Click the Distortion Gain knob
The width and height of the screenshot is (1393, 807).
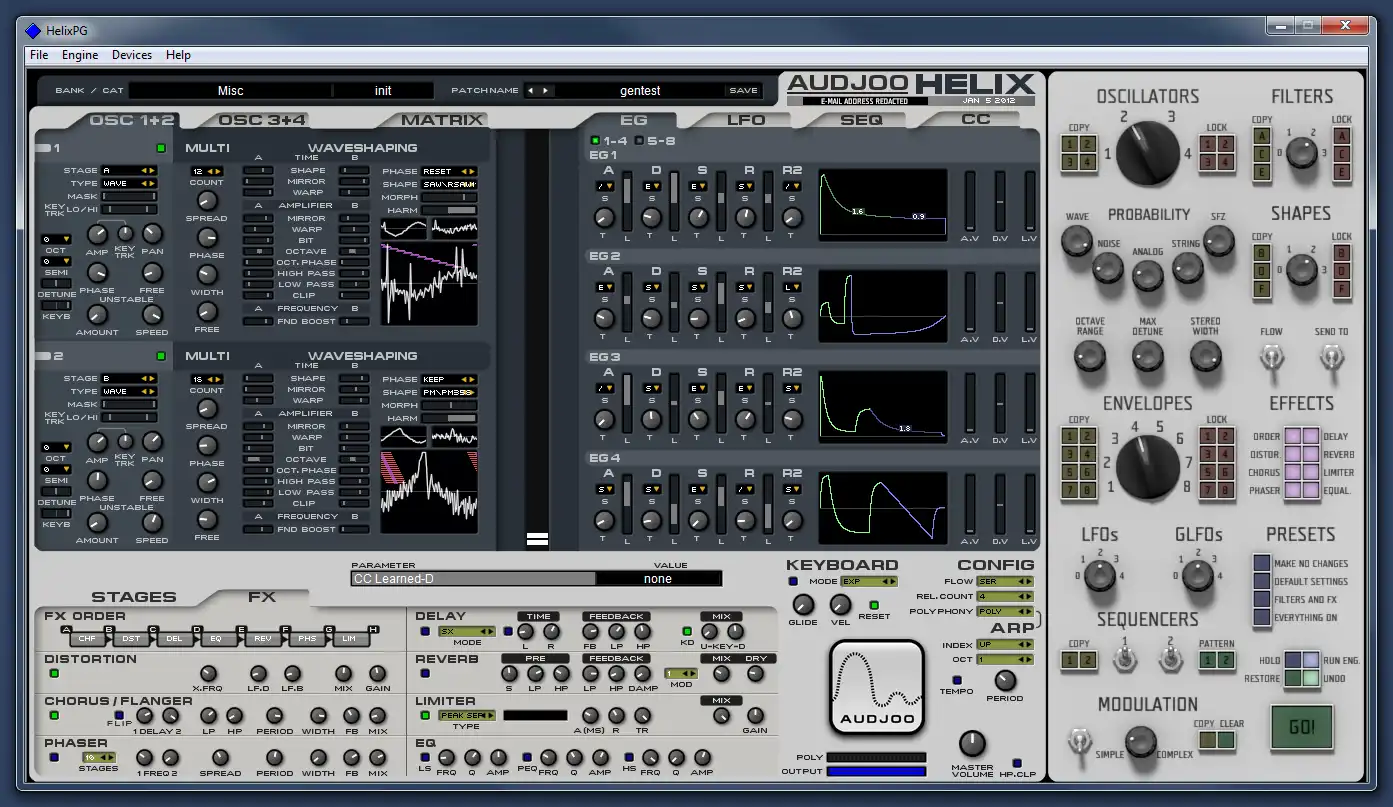(x=377, y=674)
